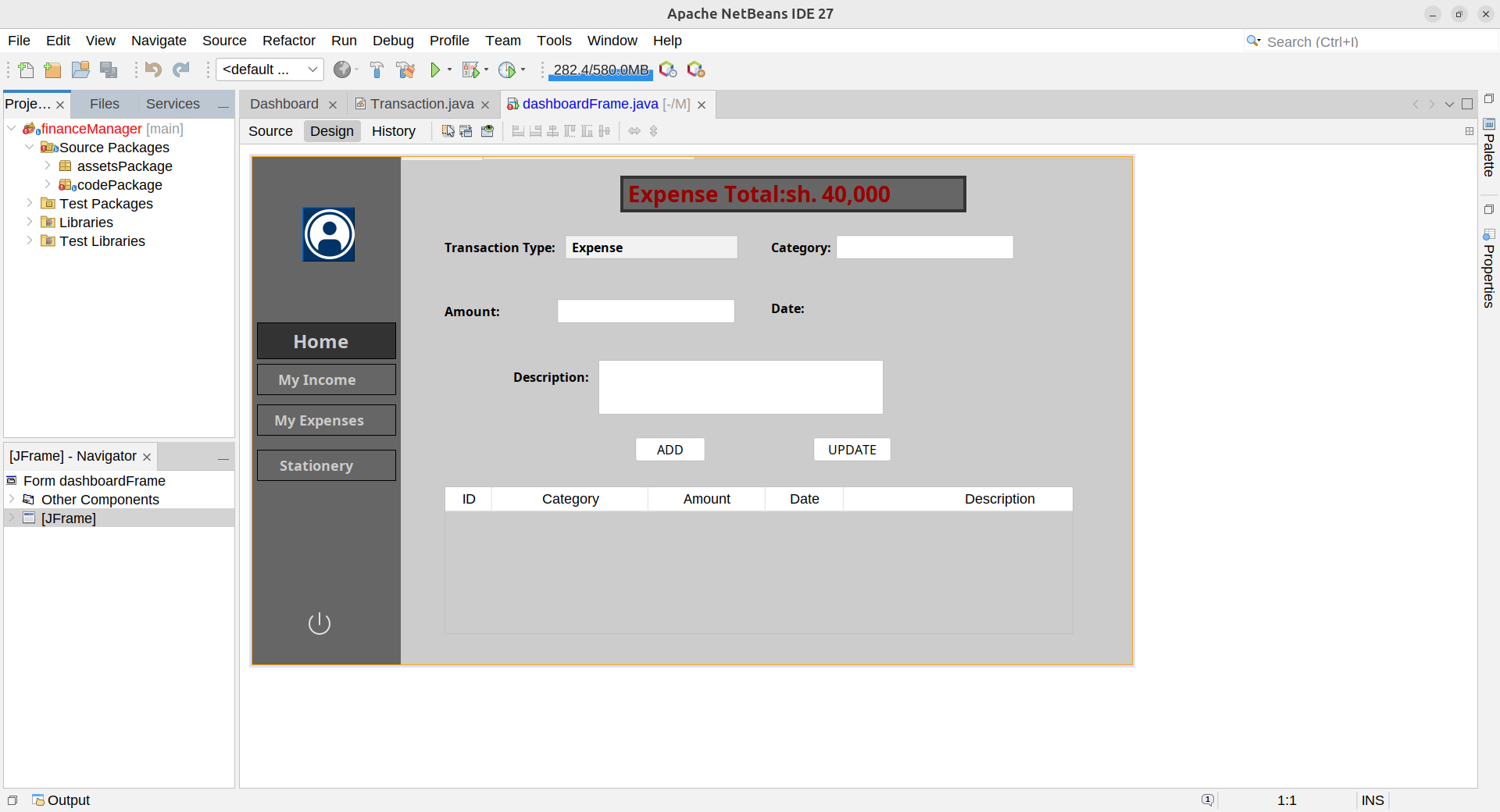Profile the project with the clock icon
Viewport: 1500px width, 812px height.
[x=508, y=69]
